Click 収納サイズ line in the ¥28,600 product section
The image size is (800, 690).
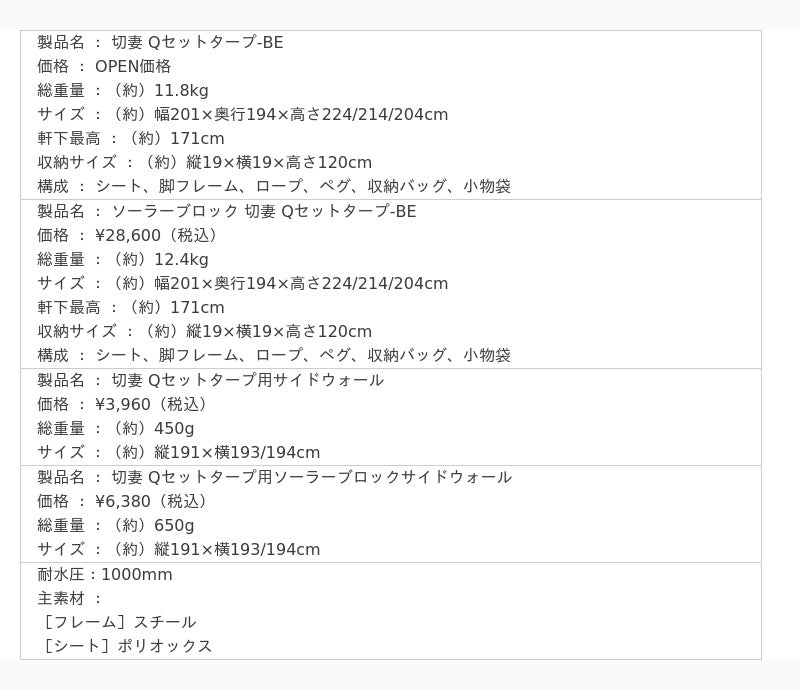click(204, 331)
